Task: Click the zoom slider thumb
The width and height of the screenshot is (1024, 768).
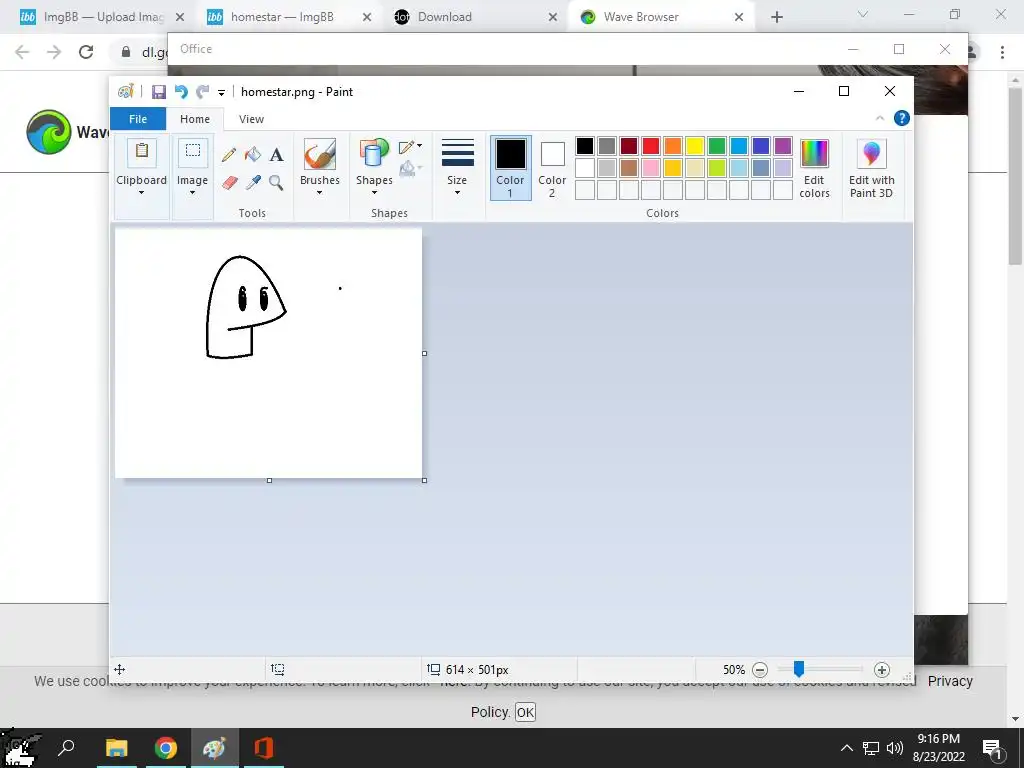Action: 799,669
